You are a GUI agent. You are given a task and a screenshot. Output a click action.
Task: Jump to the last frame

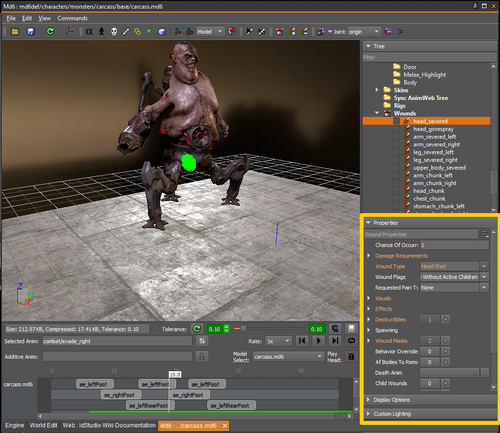(x=335, y=341)
